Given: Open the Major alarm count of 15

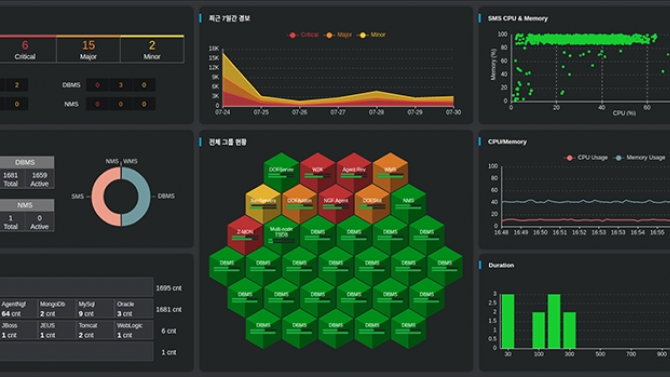Looking at the screenshot, I should [x=88, y=50].
